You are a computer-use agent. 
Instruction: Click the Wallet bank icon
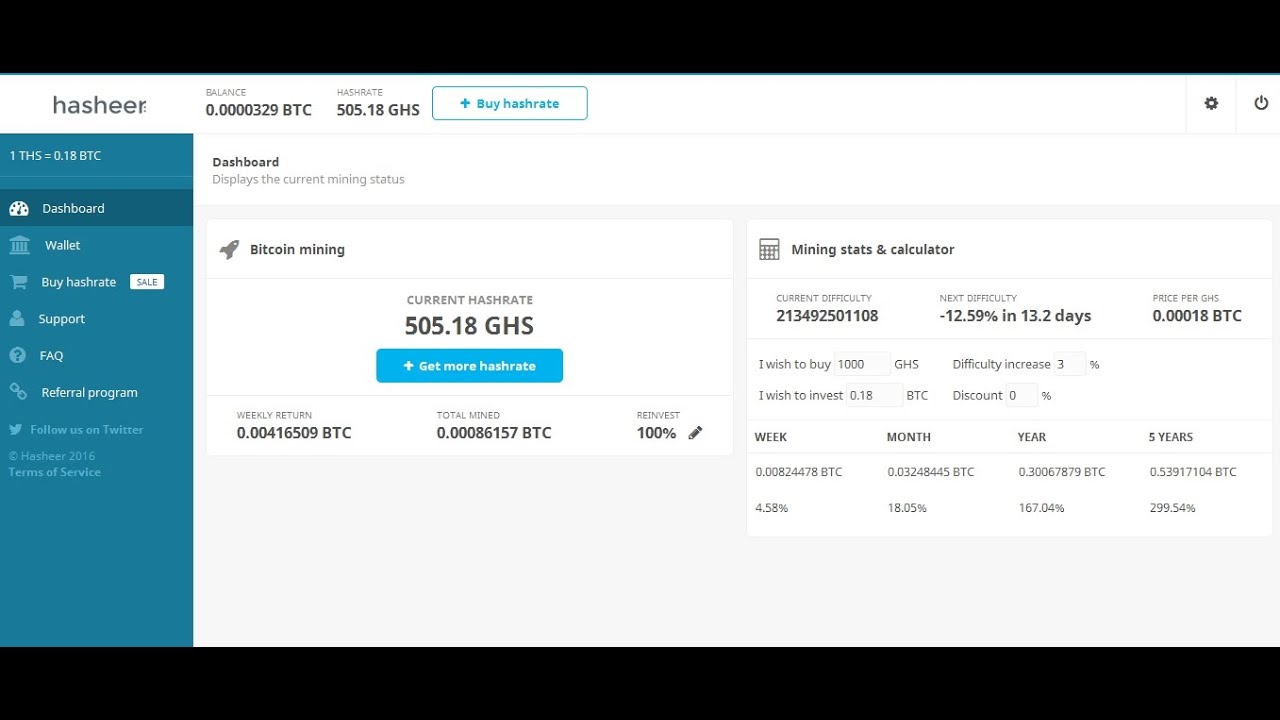point(19,245)
